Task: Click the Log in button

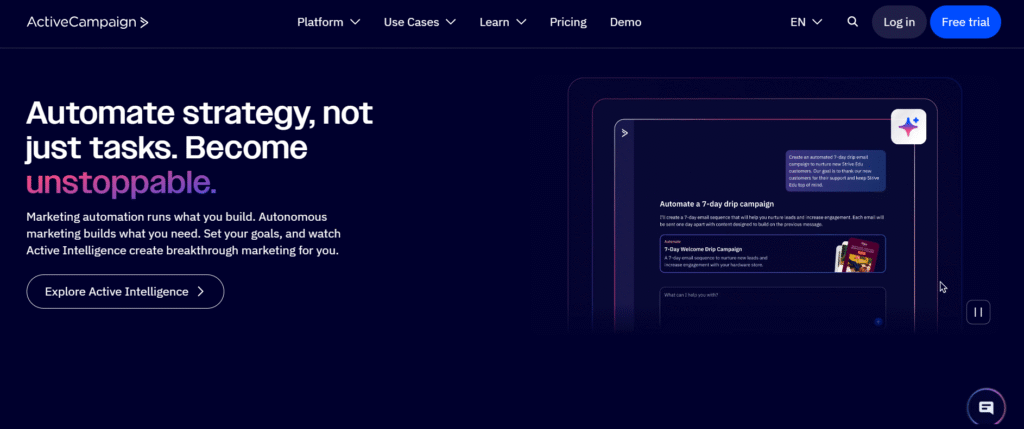Action: pos(898,22)
